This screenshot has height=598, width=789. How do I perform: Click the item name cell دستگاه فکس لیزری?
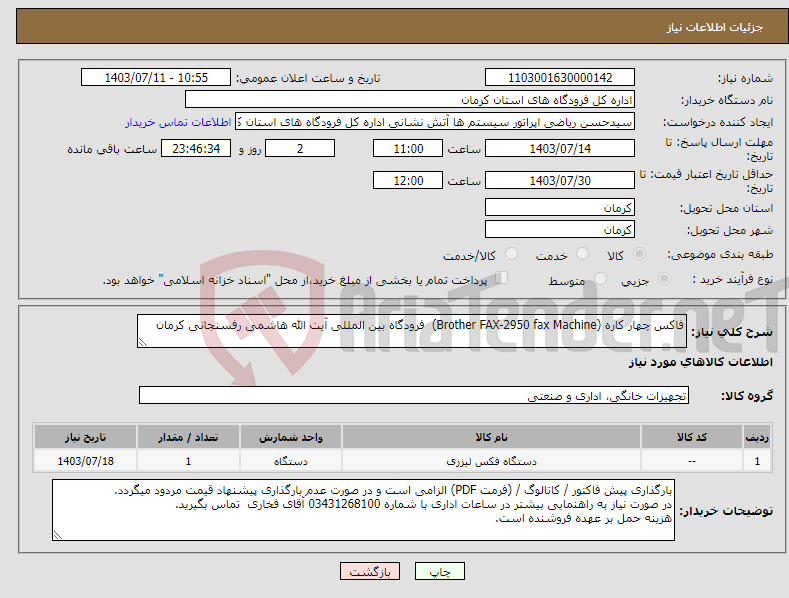tap(491, 461)
